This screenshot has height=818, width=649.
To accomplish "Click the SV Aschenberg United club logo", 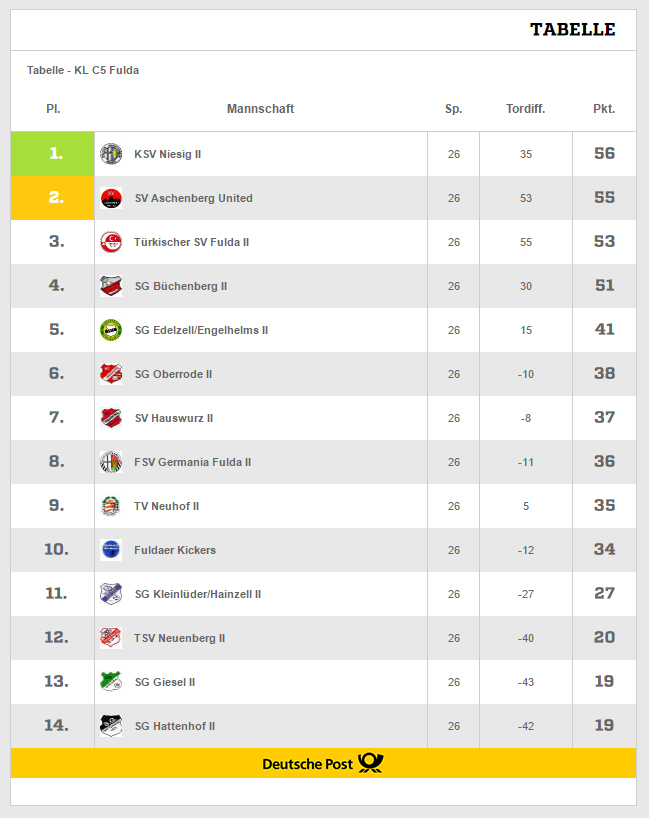I will [111, 198].
